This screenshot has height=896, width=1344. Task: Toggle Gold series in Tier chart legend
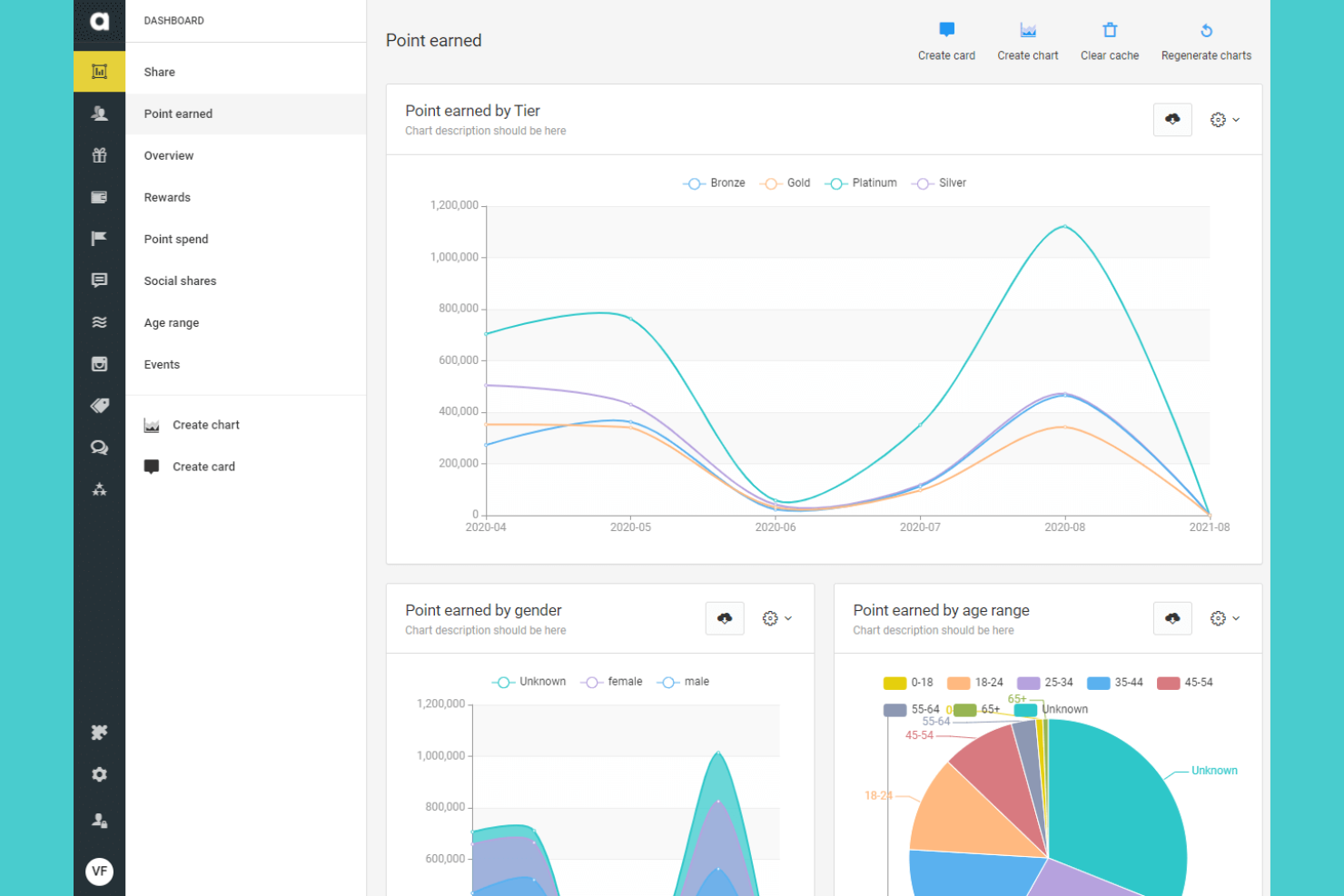786,183
